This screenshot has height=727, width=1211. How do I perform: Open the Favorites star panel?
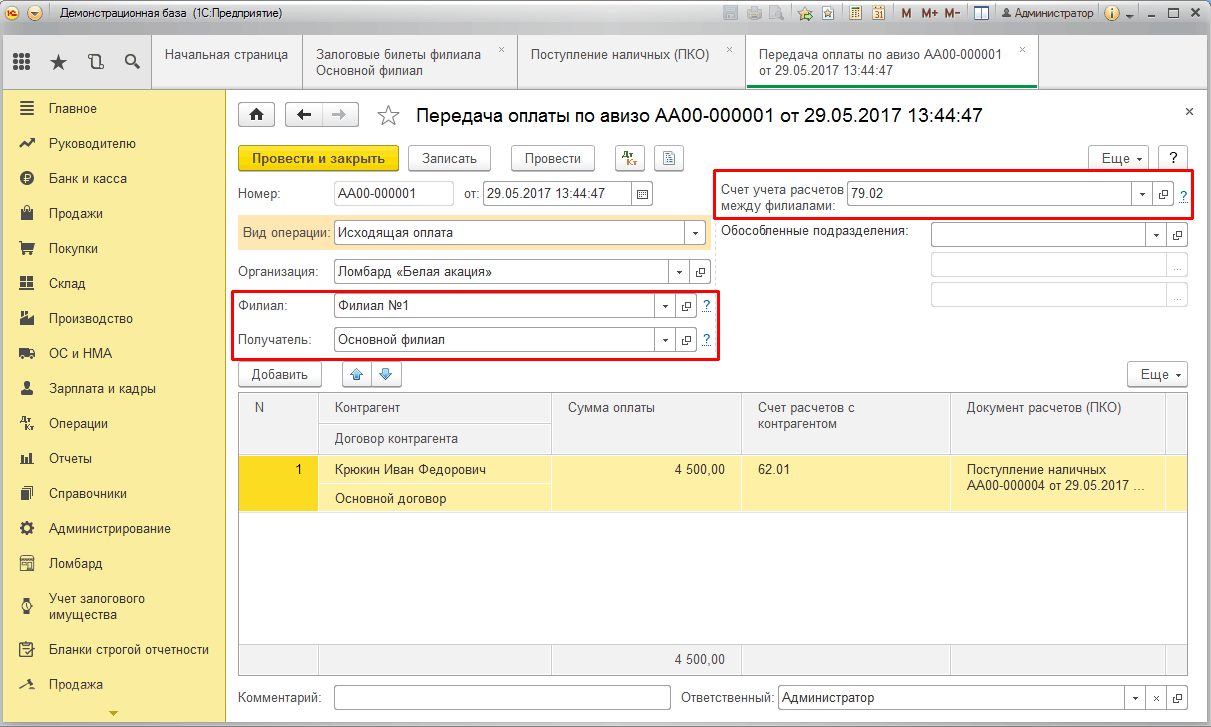(58, 62)
